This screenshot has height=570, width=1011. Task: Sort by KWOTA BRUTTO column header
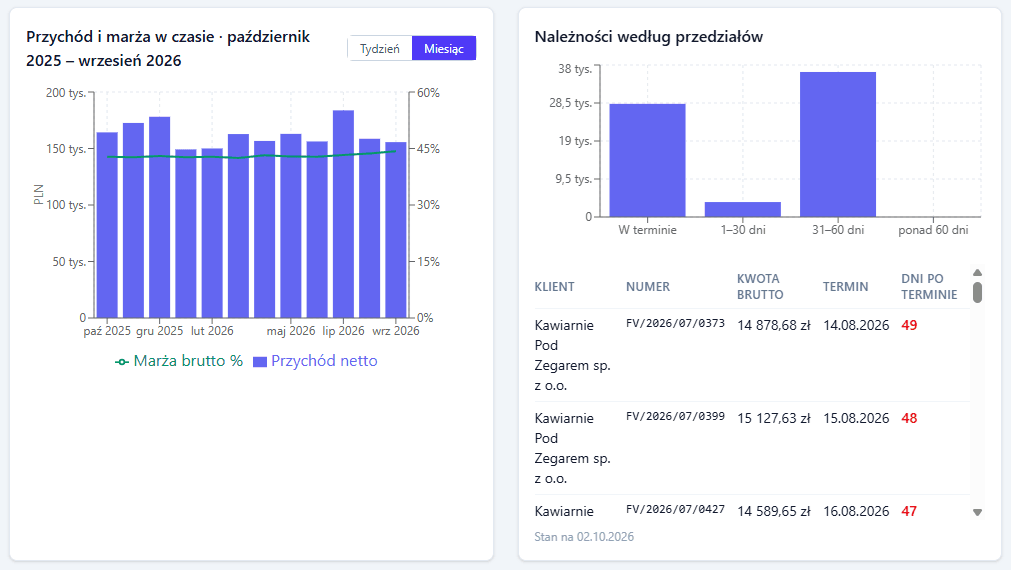click(x=760, y=287)
